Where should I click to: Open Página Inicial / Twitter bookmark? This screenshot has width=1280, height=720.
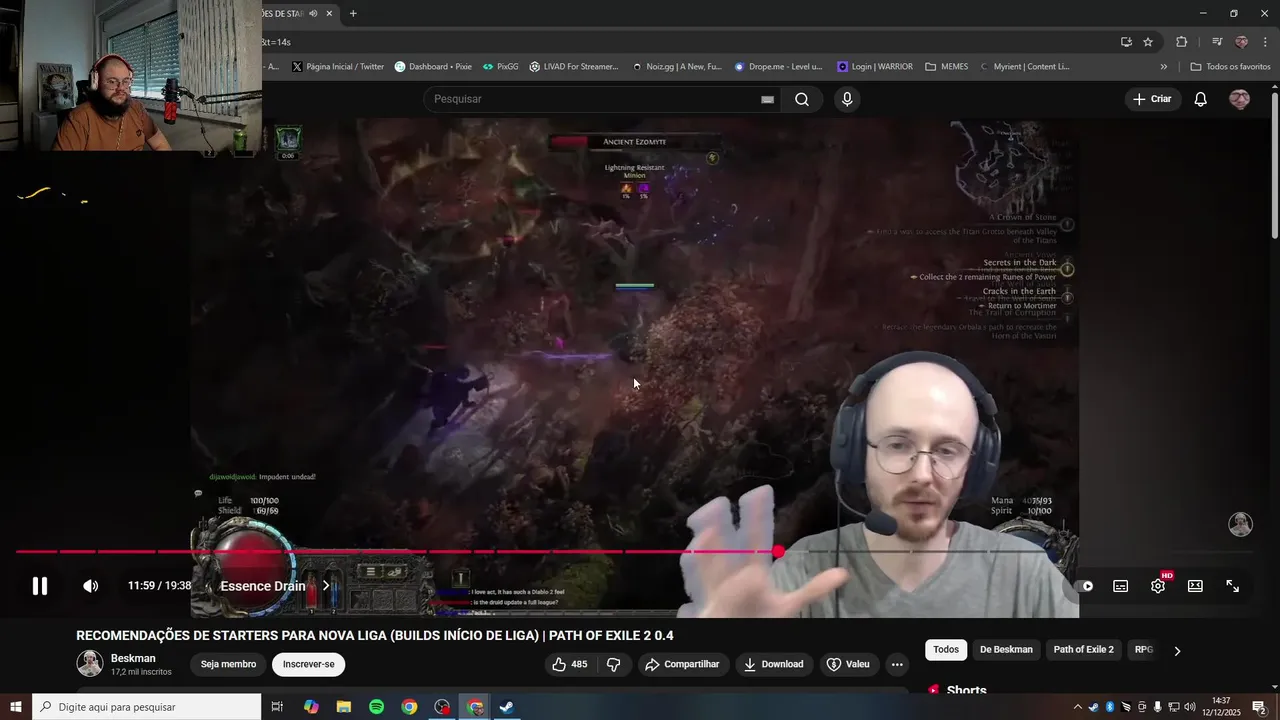pos(338,67)
